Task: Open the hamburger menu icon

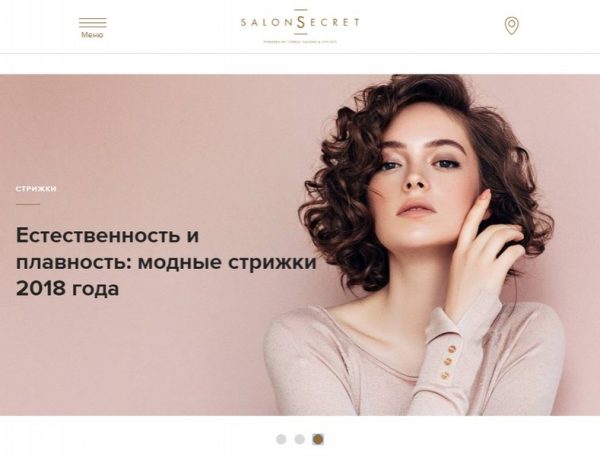Action: (x=93, y=23)
